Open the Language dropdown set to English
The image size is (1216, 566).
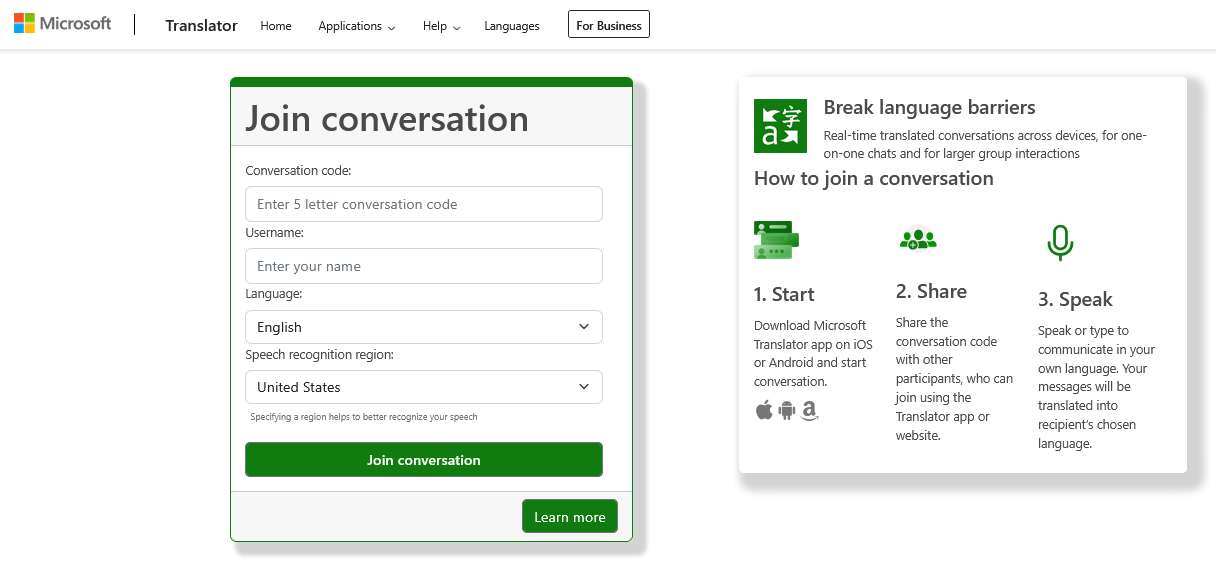coord(424,327)
